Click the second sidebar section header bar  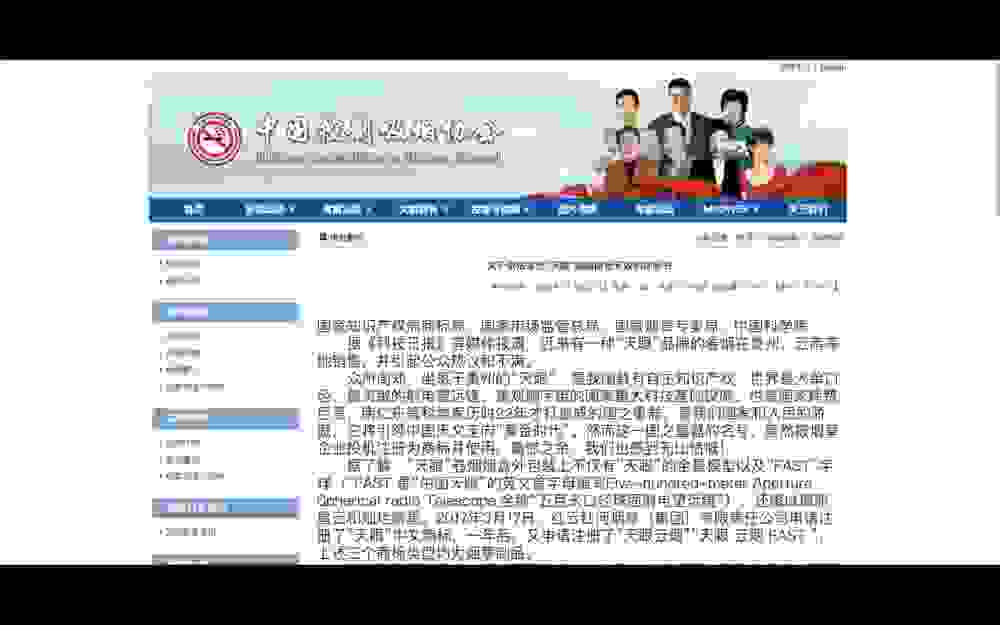(x=226, y=312)
